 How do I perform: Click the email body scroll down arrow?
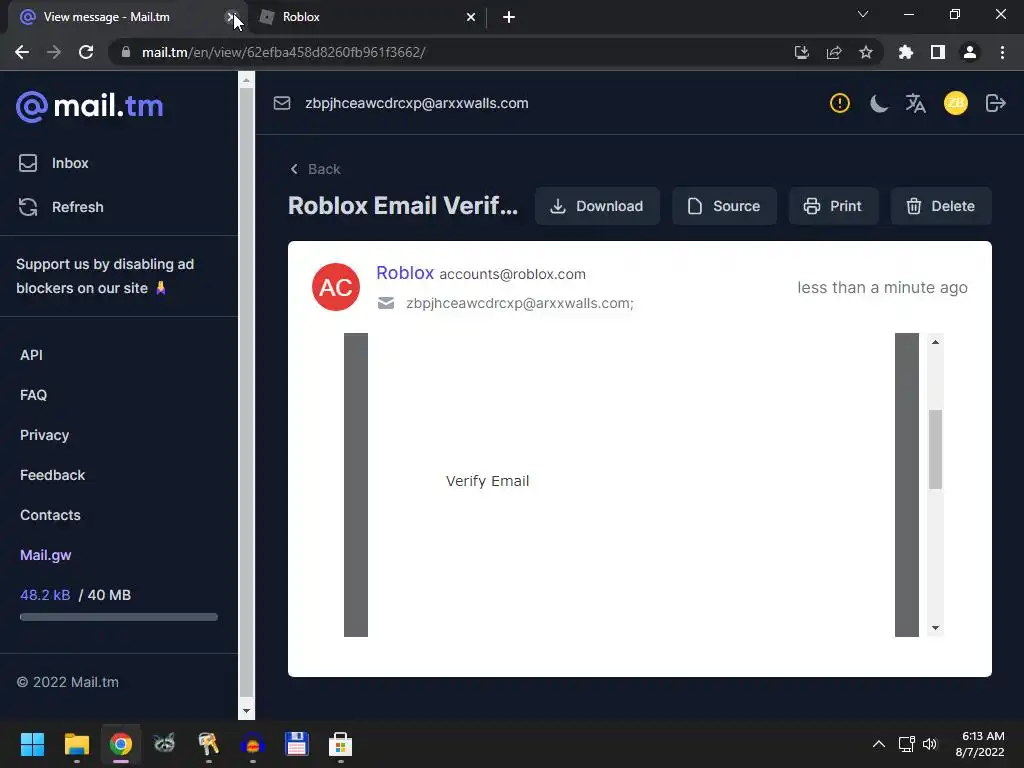click(935, 628)
